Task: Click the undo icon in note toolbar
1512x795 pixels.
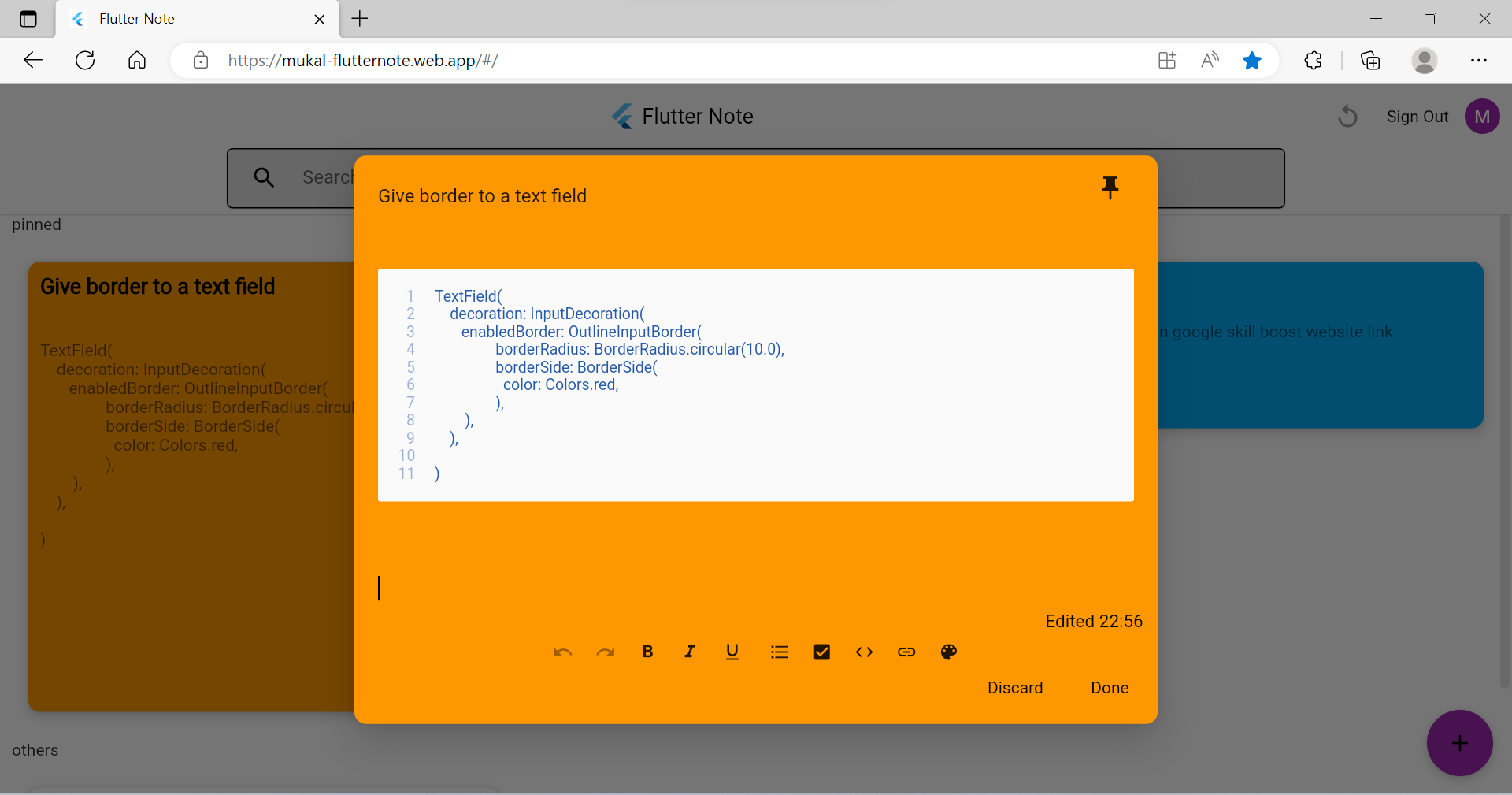Action: (562, 652)
